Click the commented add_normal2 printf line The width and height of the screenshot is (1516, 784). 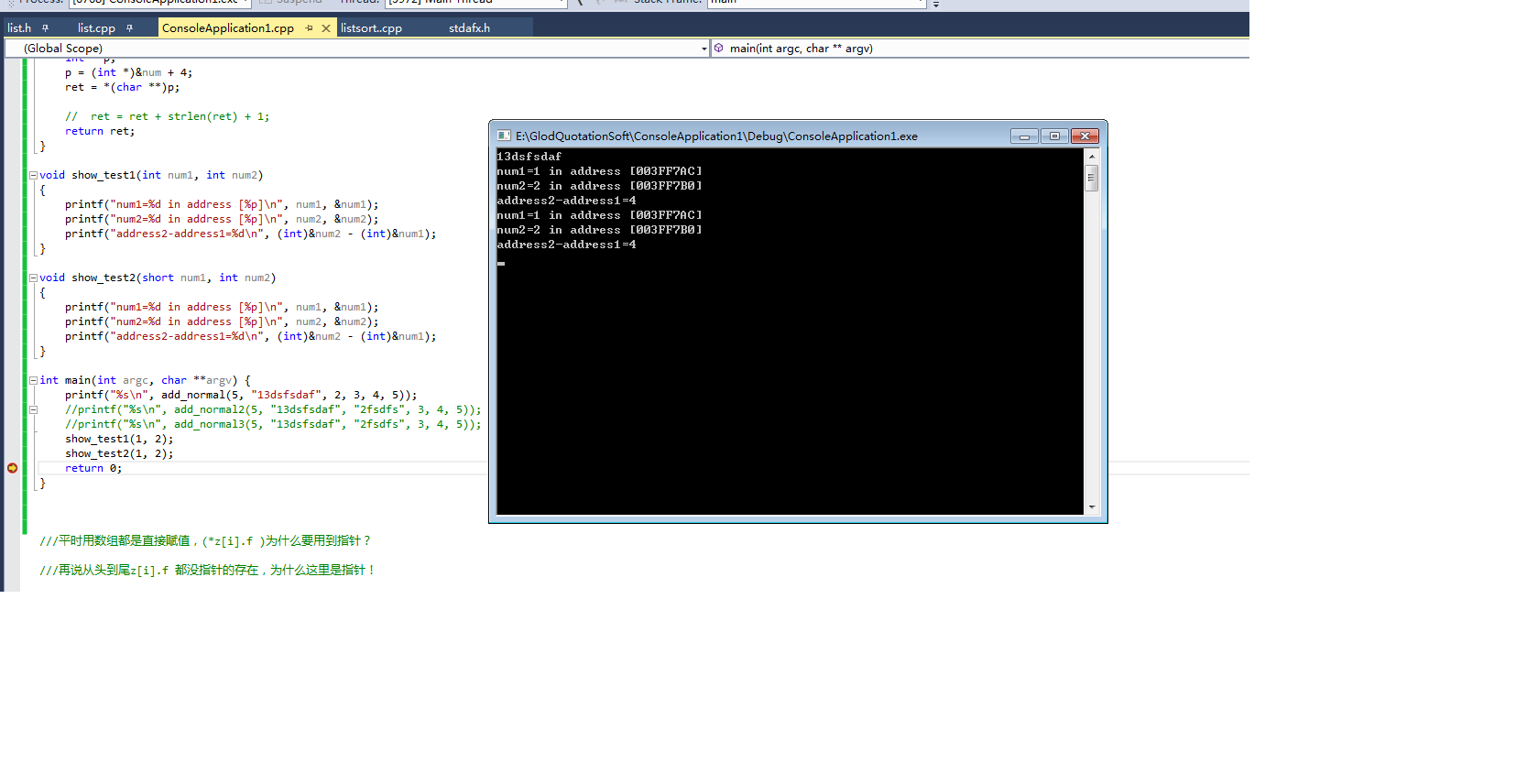tap(273, 409)
